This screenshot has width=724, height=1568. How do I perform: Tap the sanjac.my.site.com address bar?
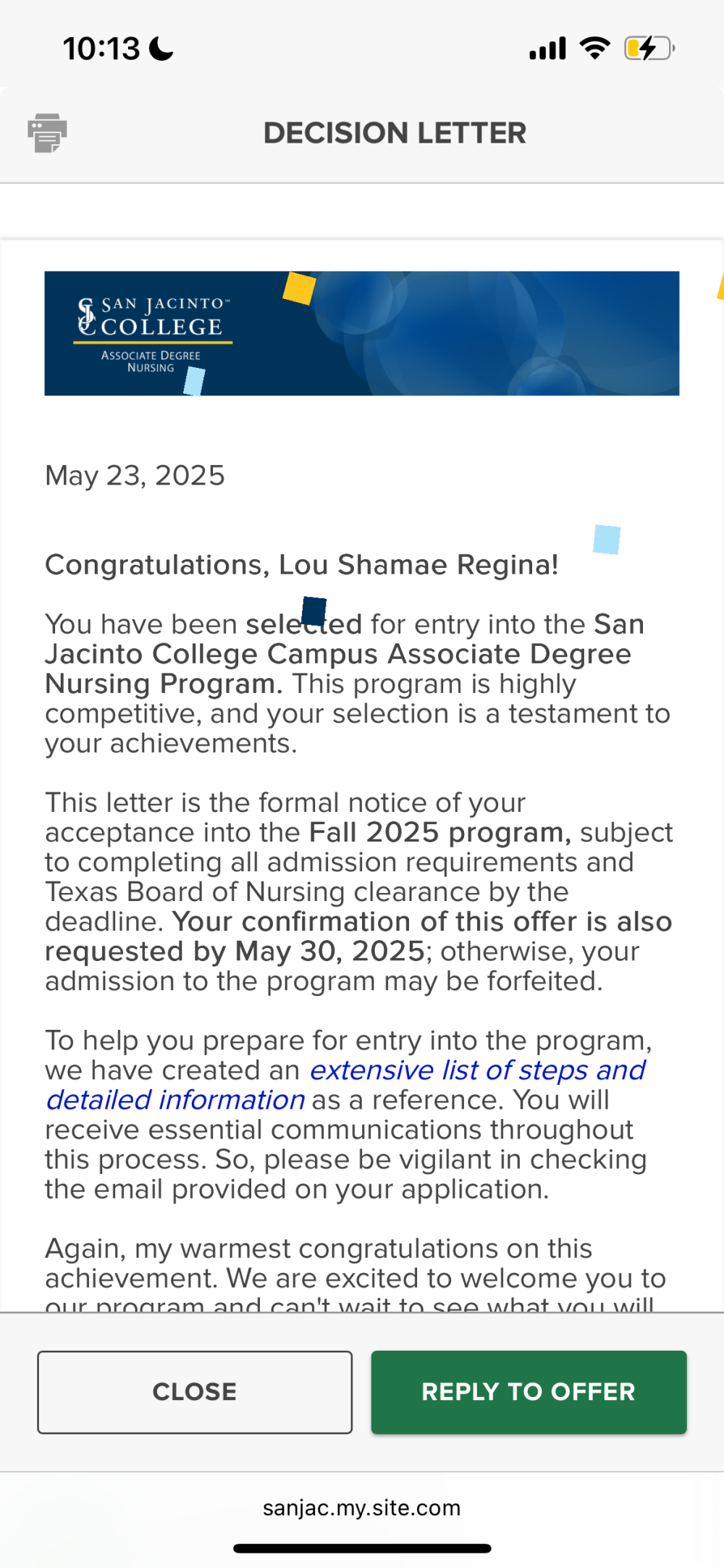coord(361,1508)
